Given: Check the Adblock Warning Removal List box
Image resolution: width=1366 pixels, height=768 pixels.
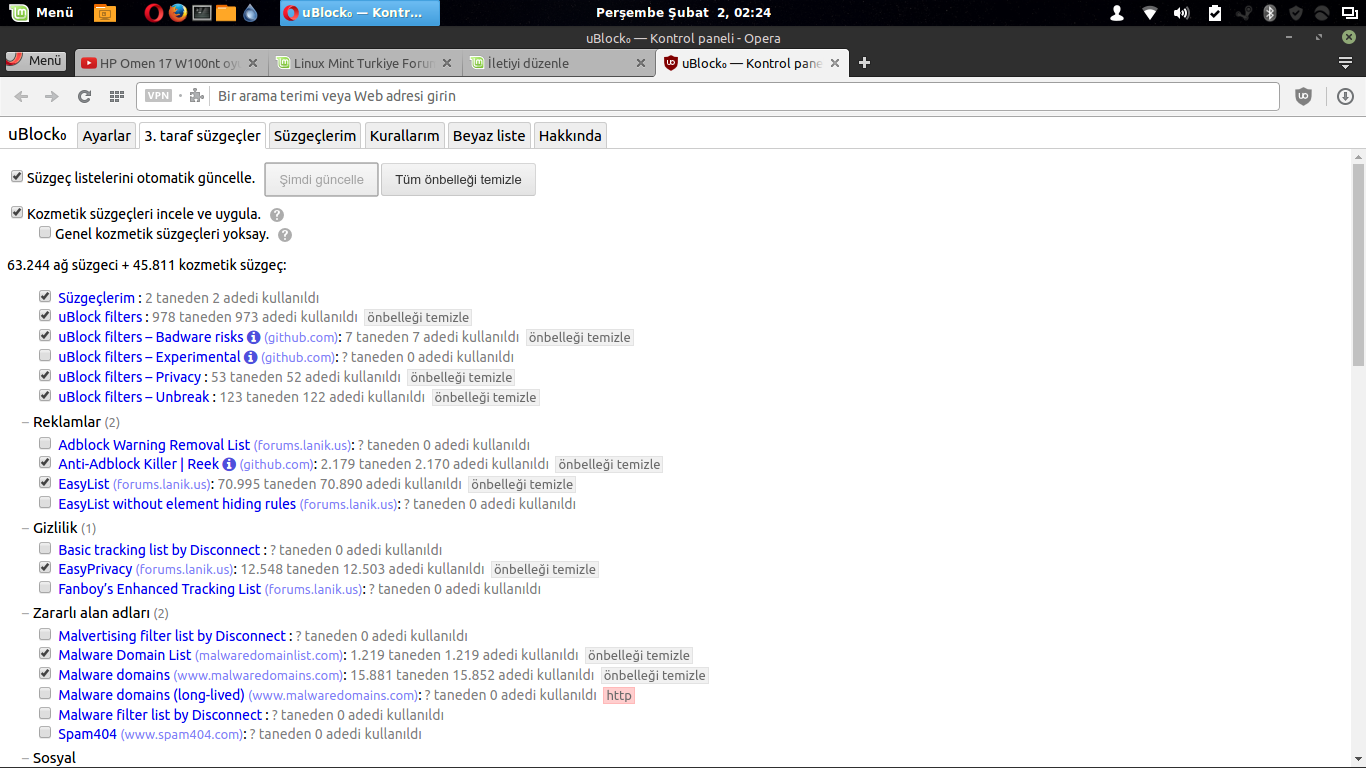Looking at the screenshot, I should click(44, 444).
